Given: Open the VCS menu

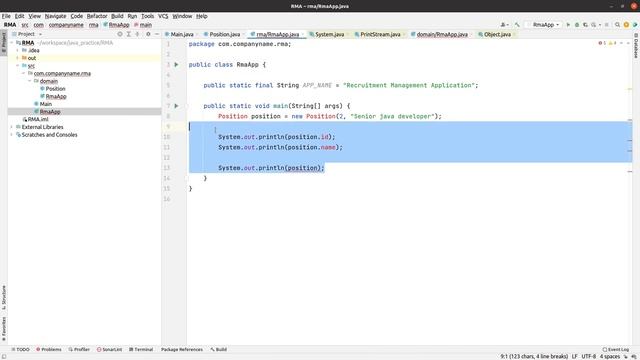Looking at the screenshot, I should (x=163, y=16).
